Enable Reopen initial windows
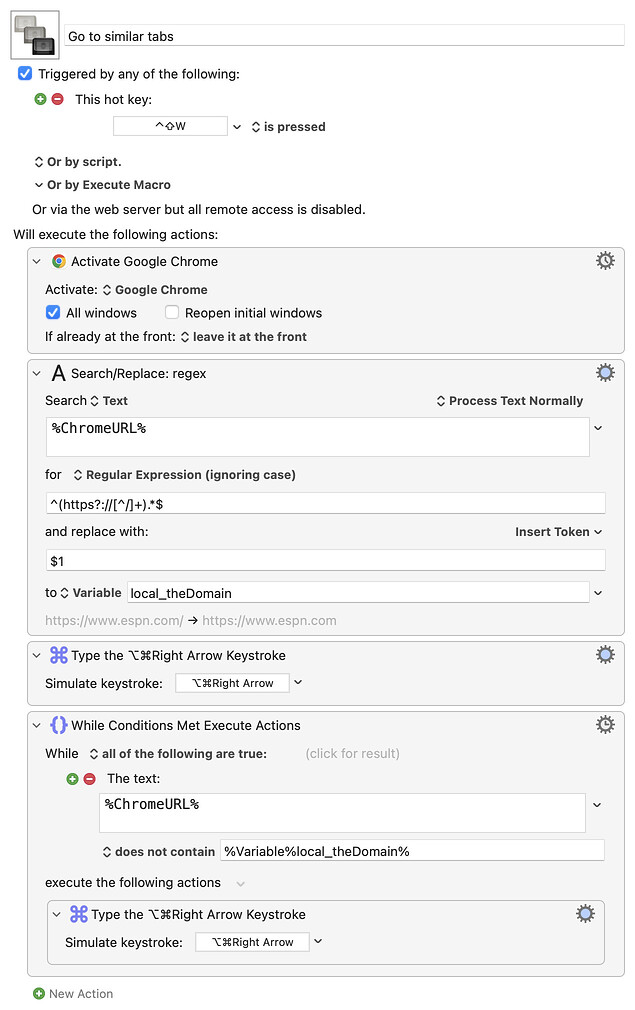This screenshot has height=1010, width=635. pyautogui.click(x=171, y=312)
